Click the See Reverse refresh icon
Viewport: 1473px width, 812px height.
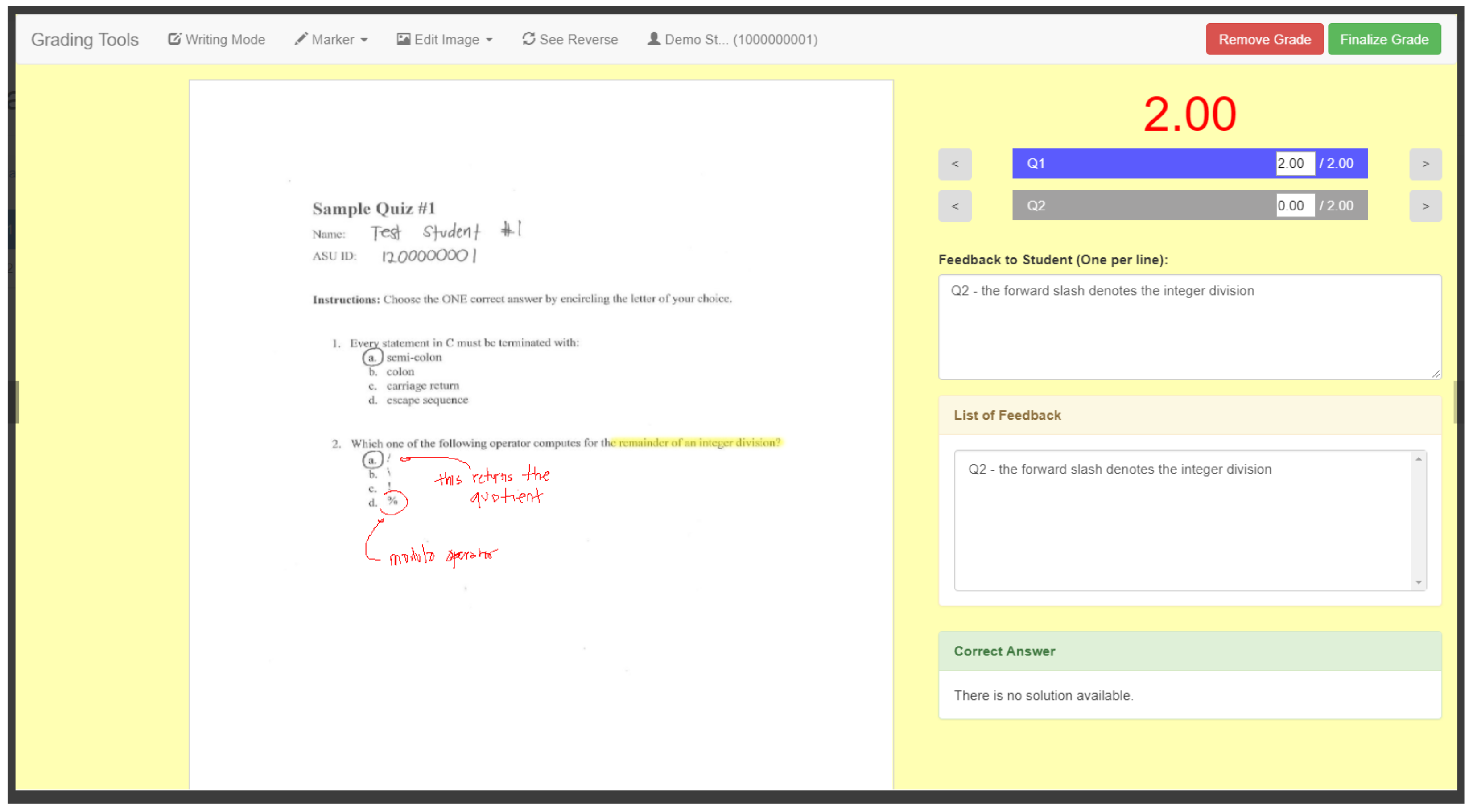click(x=529, y=39)
